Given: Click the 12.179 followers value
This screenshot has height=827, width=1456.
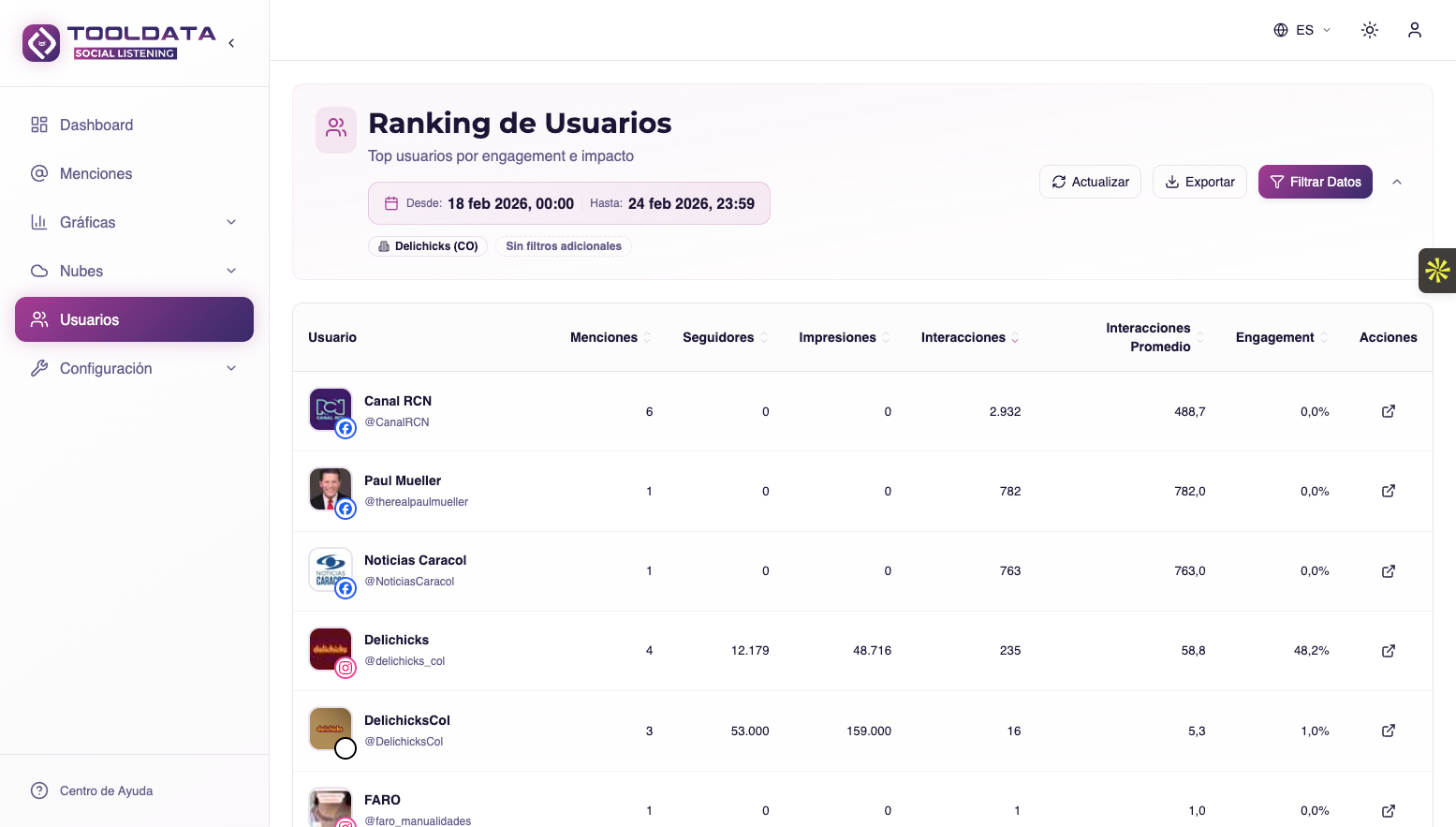Looking at the screenshot, I should (750, 651).
